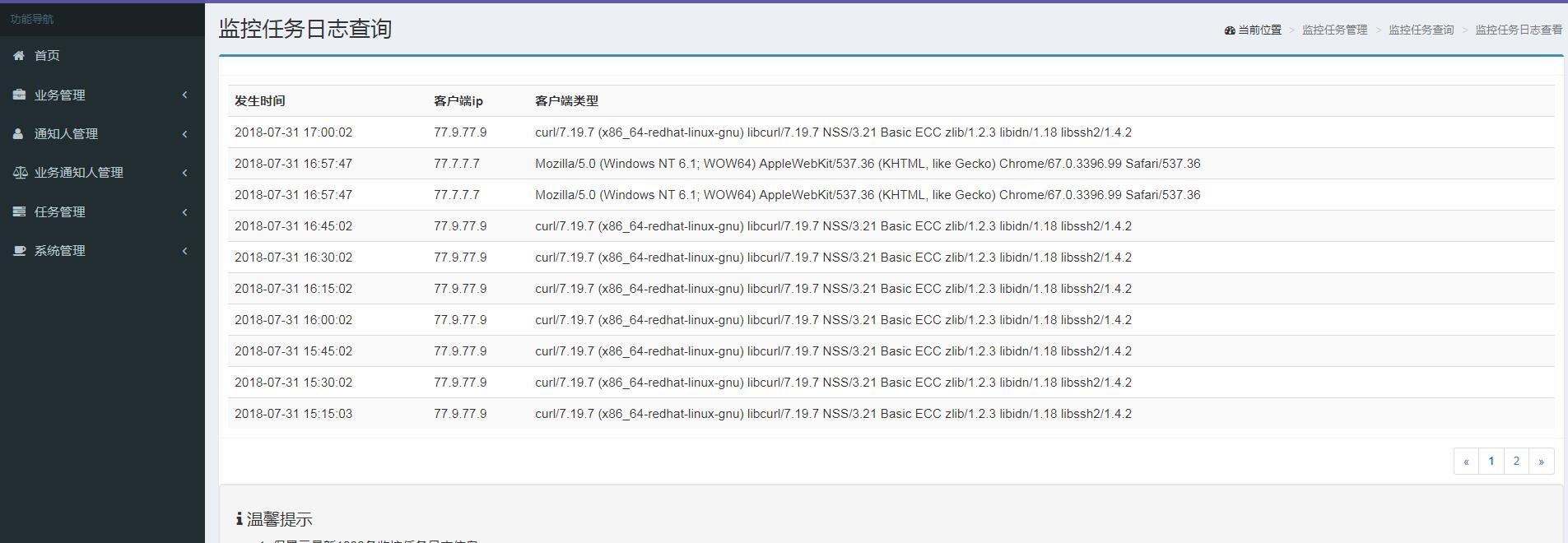Image resolution: width=1568 pixels, height=543 pixels.
Task: Expand the 任务管理 submenu chevron
Action: pos(184,211)
